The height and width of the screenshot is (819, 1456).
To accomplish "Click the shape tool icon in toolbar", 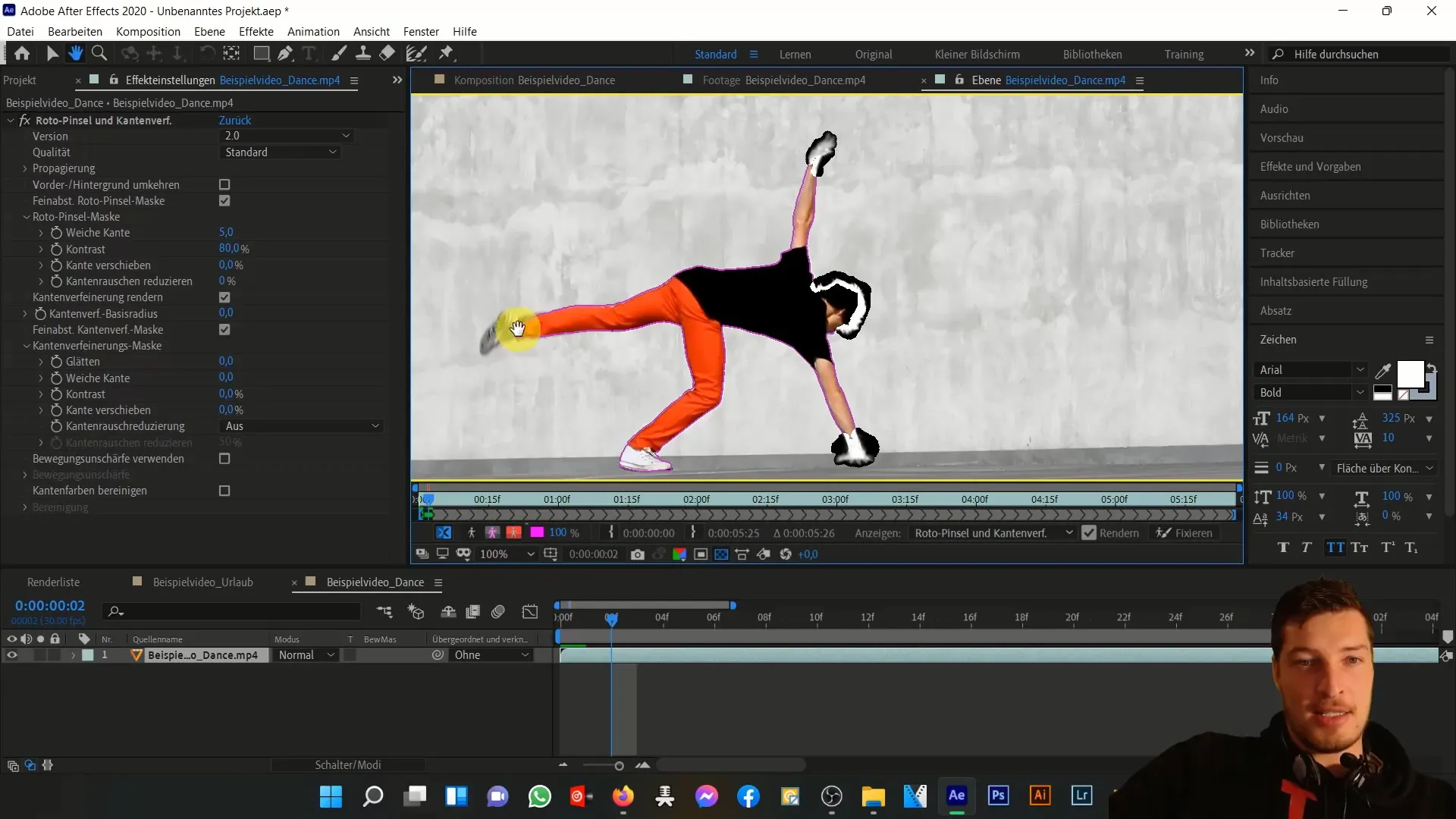I will pos(260,53).
